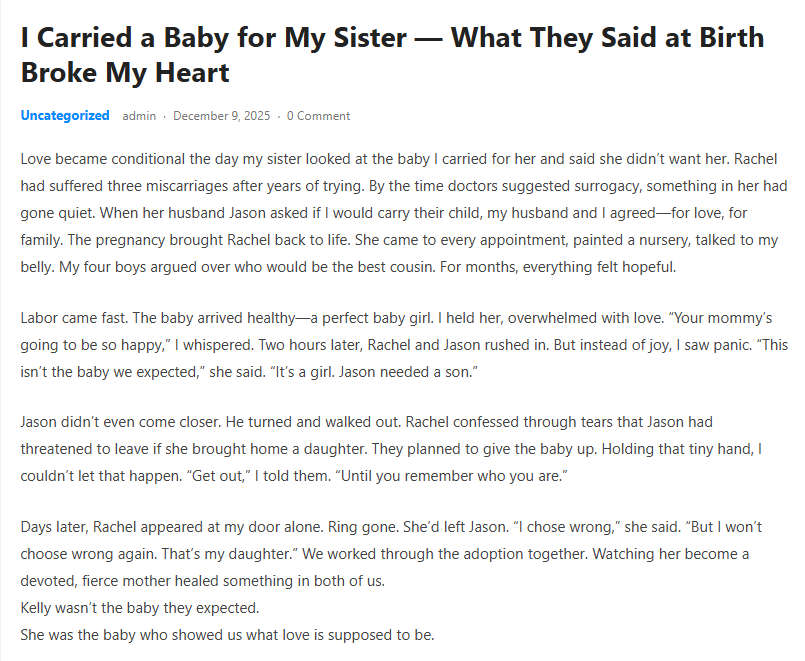Click the December 9, 2025 post date

221,116
